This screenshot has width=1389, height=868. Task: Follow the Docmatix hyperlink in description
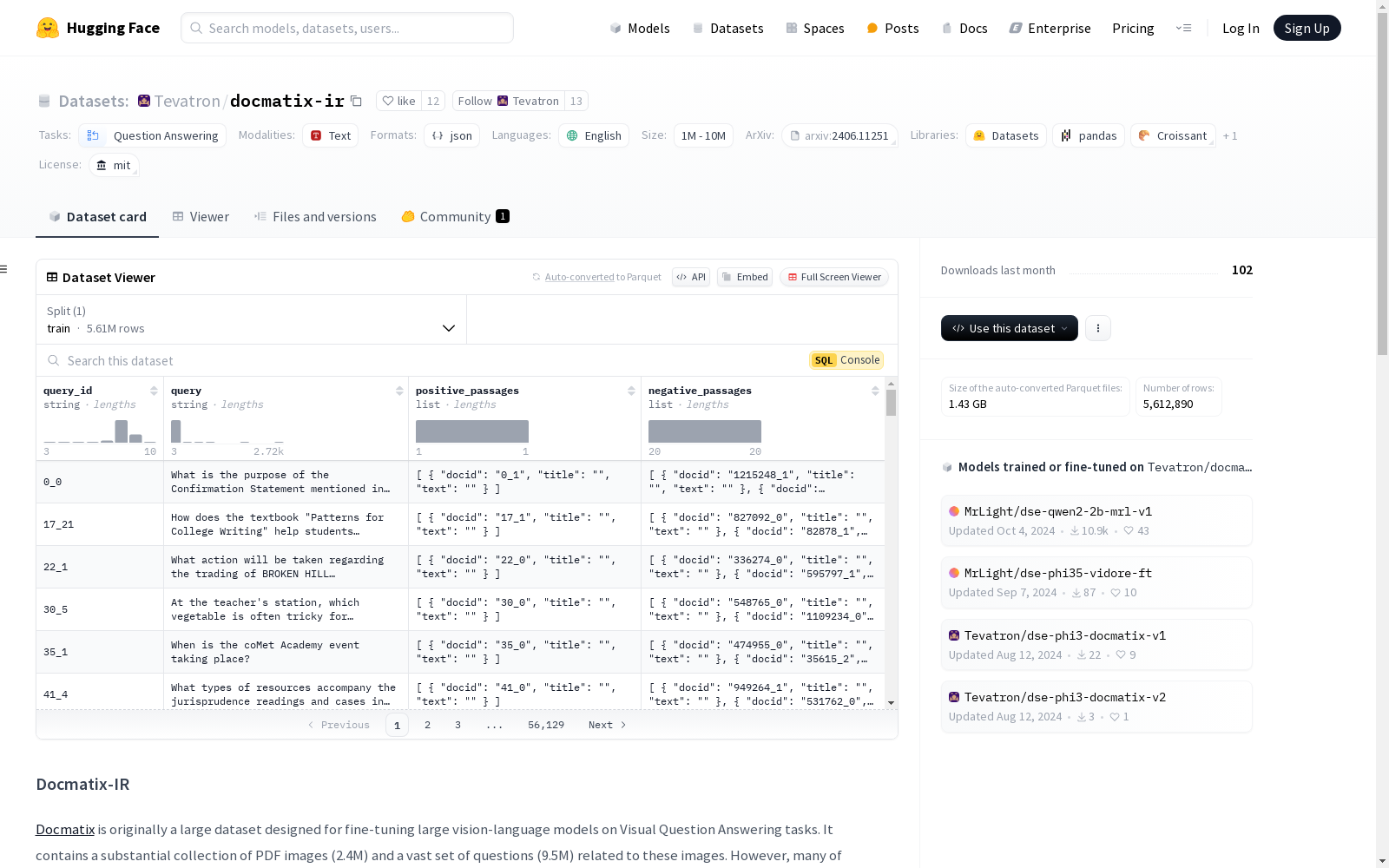pyautogui.click(x=65, y=829)
